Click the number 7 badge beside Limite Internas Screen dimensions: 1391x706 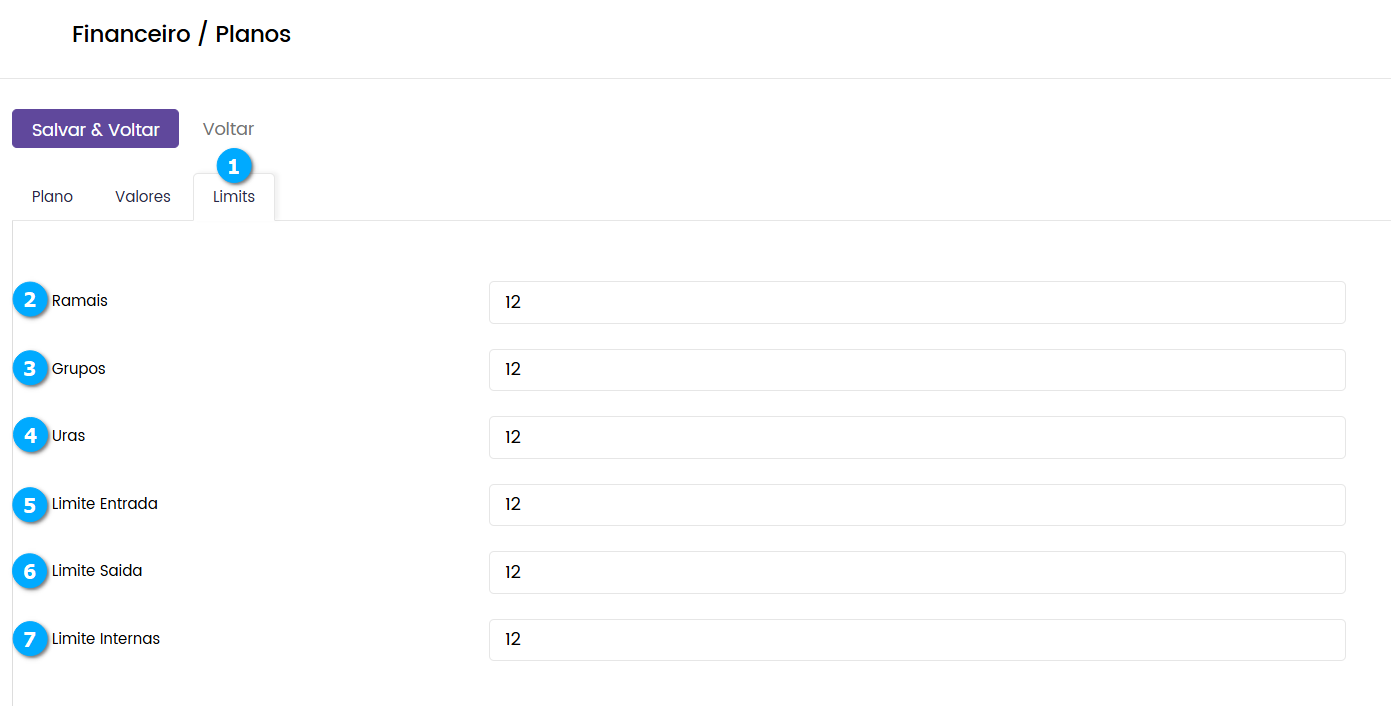click(x=31, y=638)
